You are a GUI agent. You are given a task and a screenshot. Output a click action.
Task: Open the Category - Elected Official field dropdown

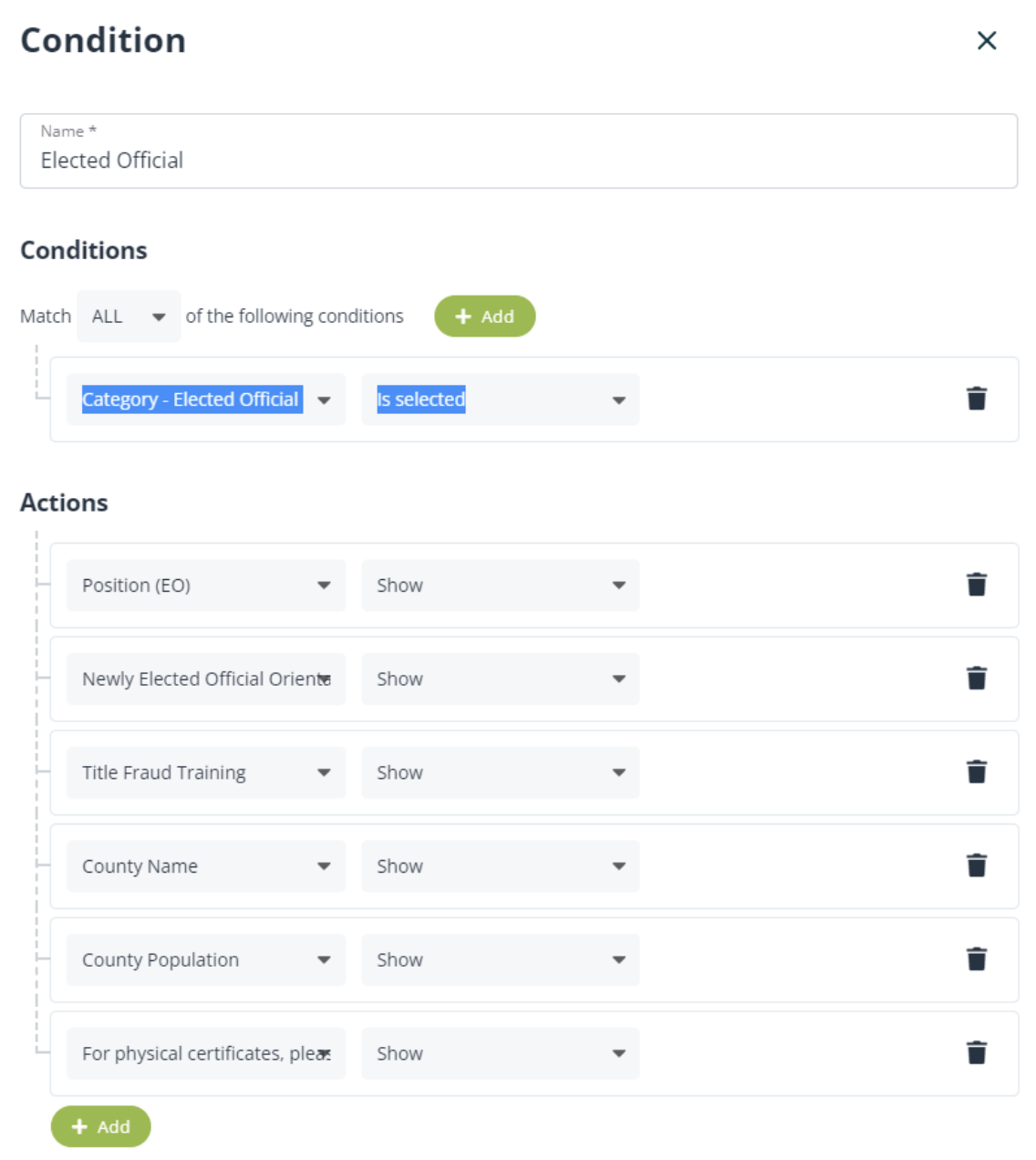click(x=206, y=399)
